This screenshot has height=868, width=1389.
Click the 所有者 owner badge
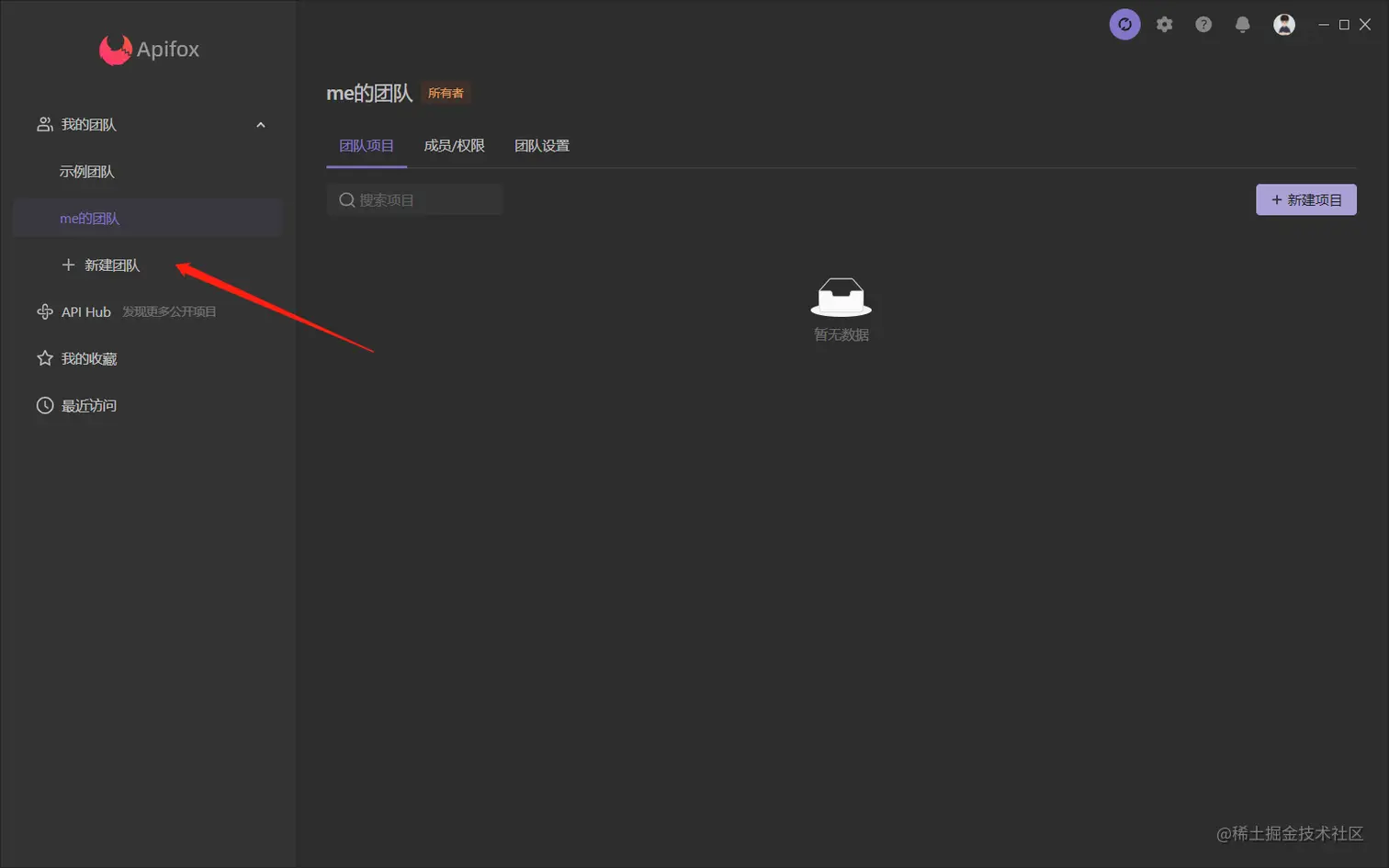tap(446, 92)
